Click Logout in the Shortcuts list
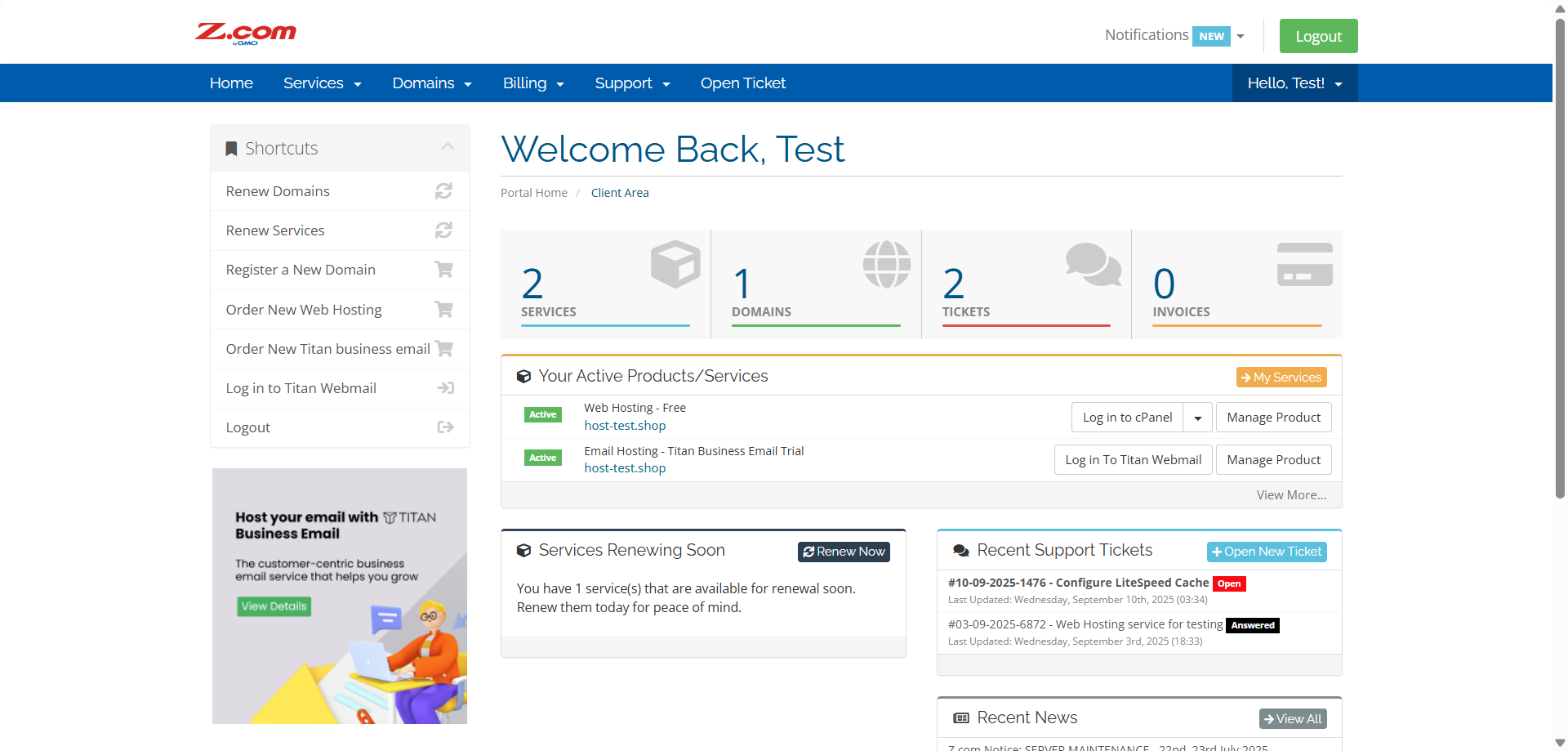This screenshot has width=1568, height=751. tap(340, 427)
